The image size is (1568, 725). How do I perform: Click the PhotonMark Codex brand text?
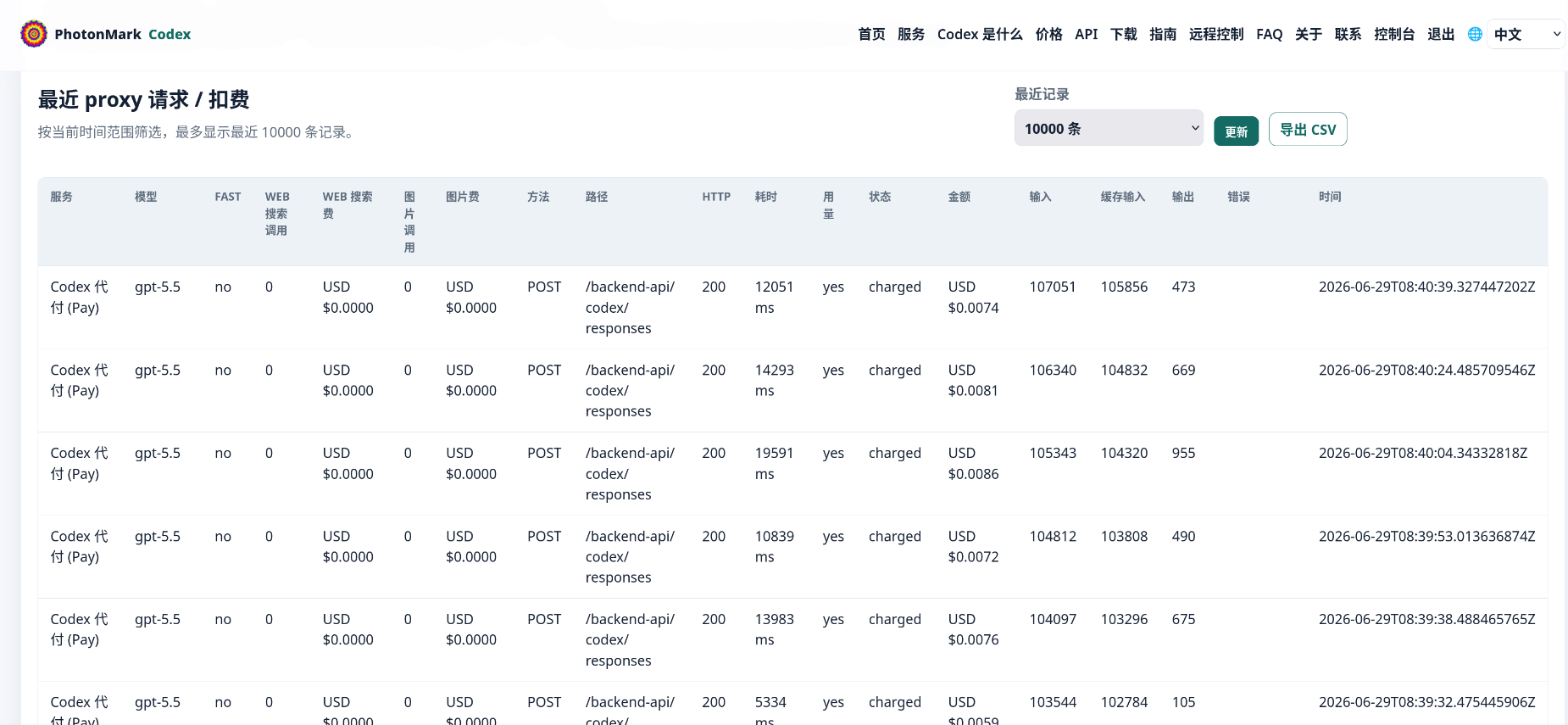click(123, 34)
